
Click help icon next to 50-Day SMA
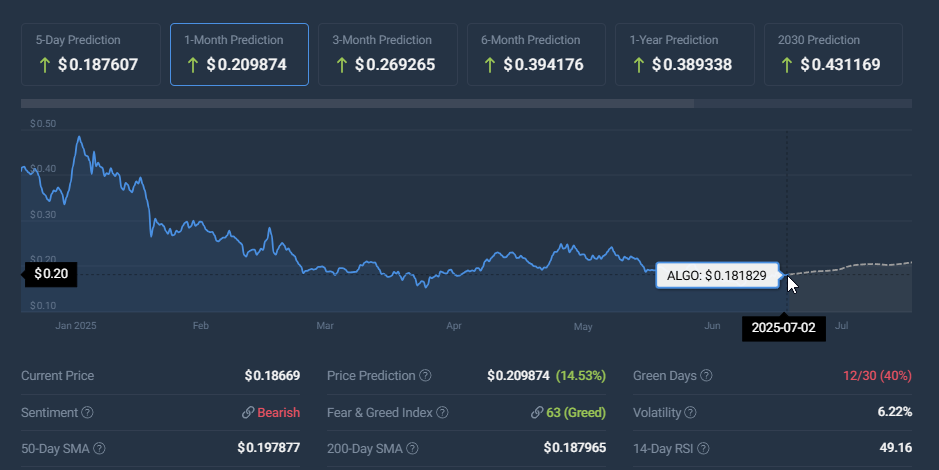pyautogui.click(x=99, y=448)
